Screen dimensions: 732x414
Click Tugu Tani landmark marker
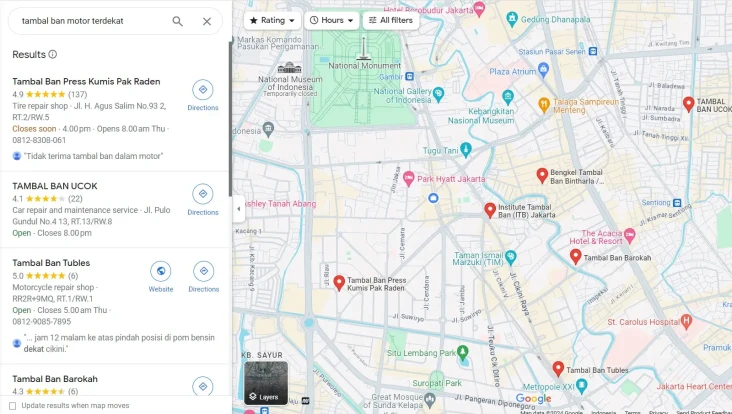[465, 149]
